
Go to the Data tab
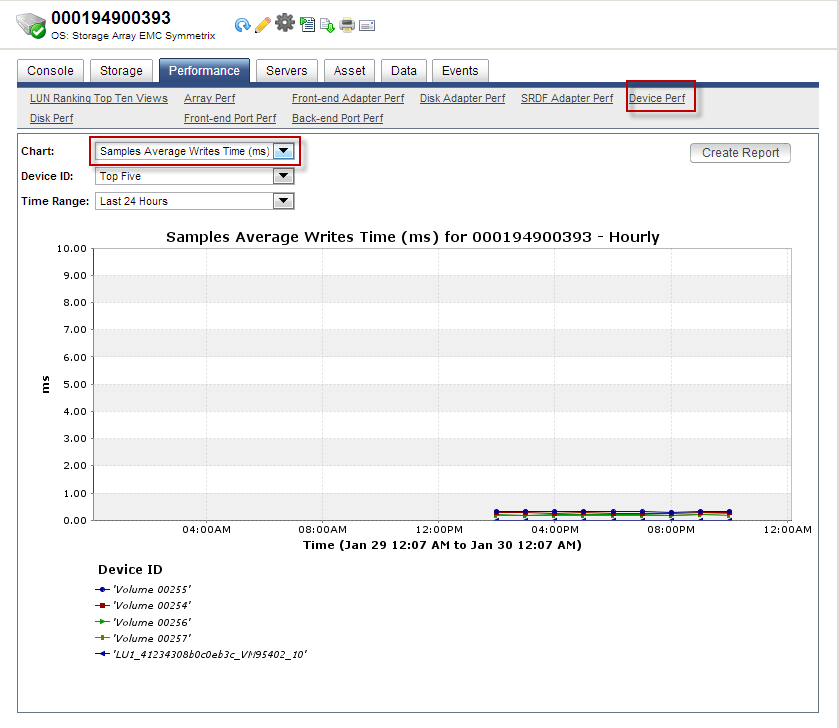tap(403, 71)
